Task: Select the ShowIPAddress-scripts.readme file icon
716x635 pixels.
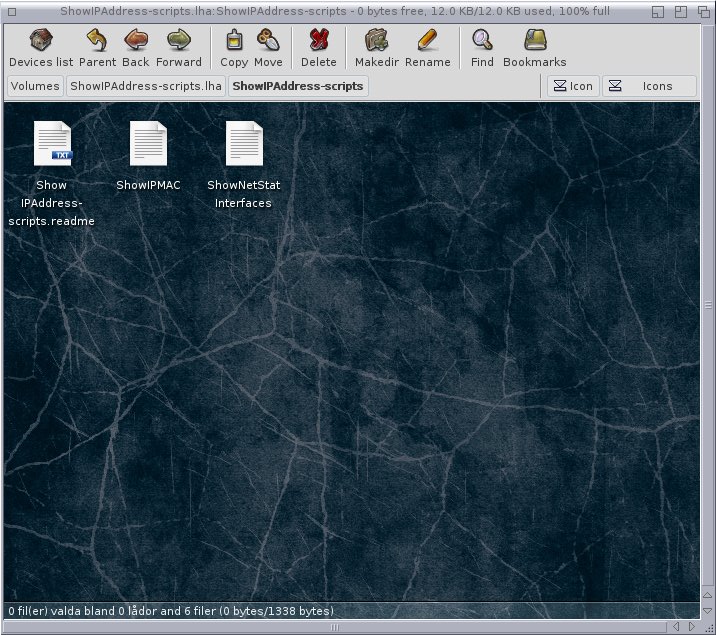Action: coord(53,143)
